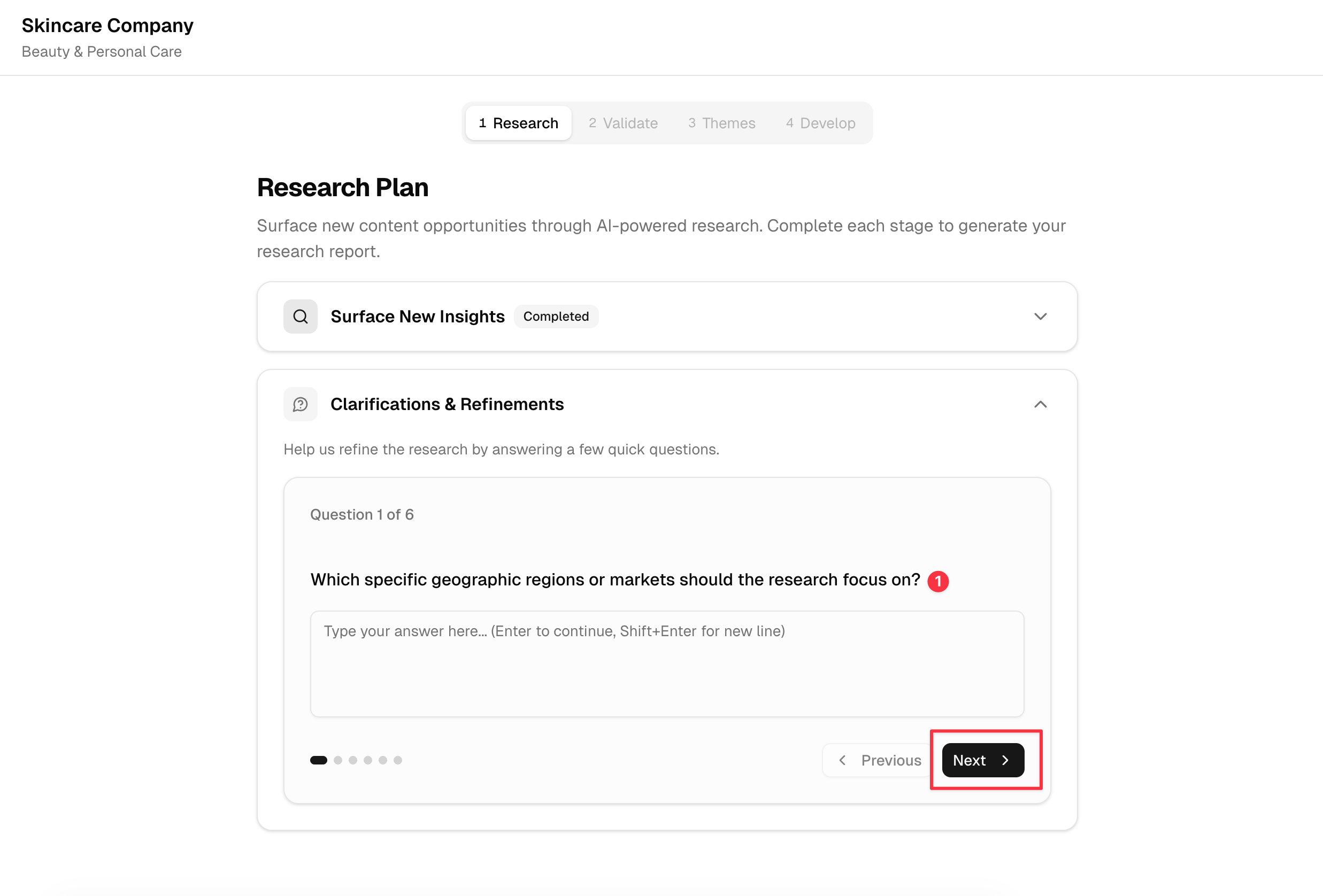Select the fourth progress dot indicator

[x=368, y=760]
